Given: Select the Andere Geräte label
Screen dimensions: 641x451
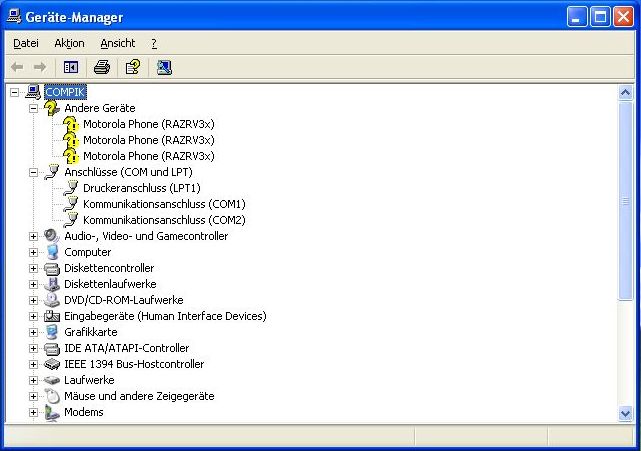Looking at the screenshot, I should [x=100, y=108].
